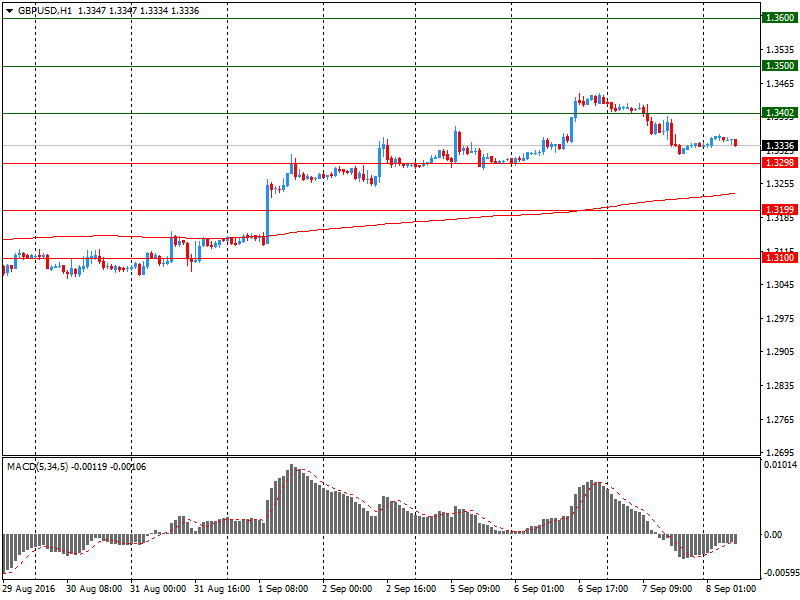800x600 pixels.
Task: Click the tallest MACD histogram bar near 1 Sep
Action: (x=292, y=499)
